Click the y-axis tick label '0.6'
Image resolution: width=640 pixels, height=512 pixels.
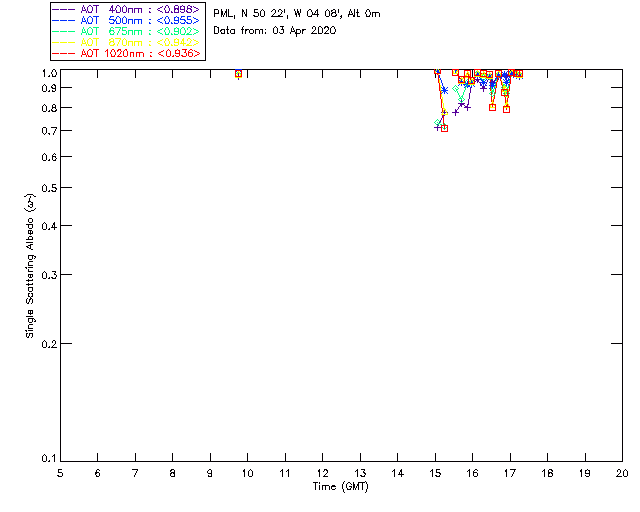point(49,157)
